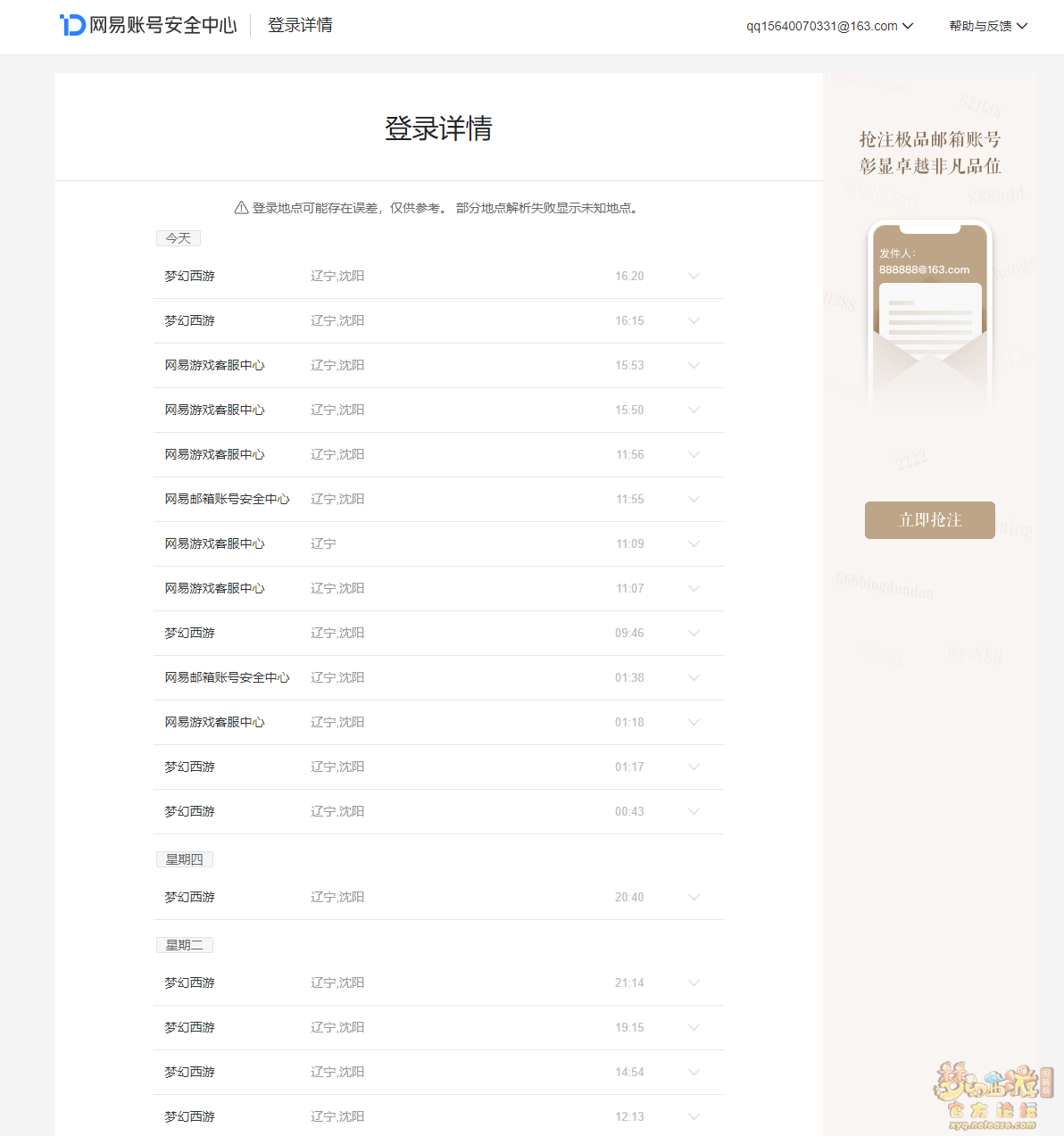Click the 星期二 date group label
Viewport: 1064px width, 1136px height.
pos(185,945)
